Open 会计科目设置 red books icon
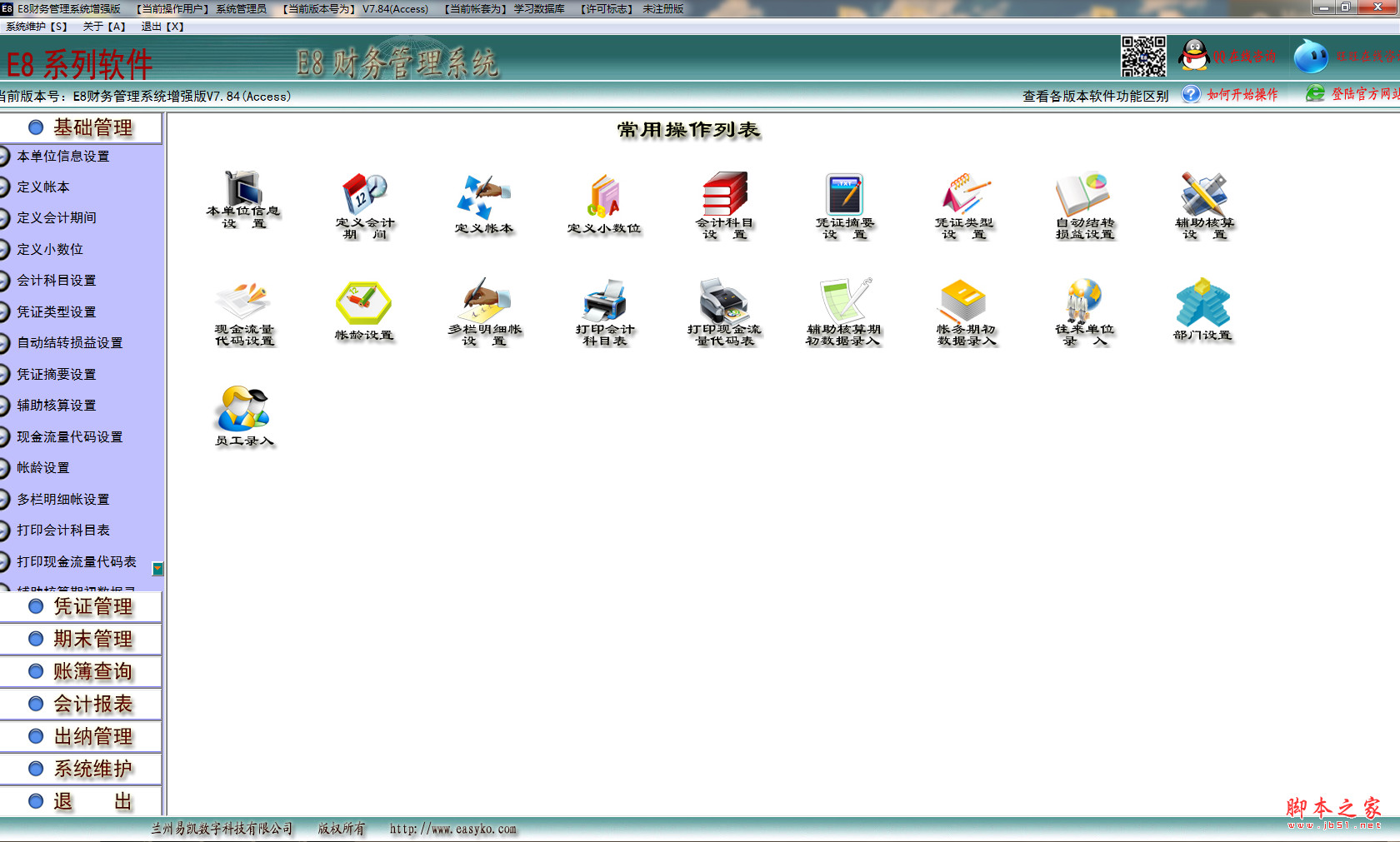The height and width of the screenshot is (842, 1400). point(724,206)
